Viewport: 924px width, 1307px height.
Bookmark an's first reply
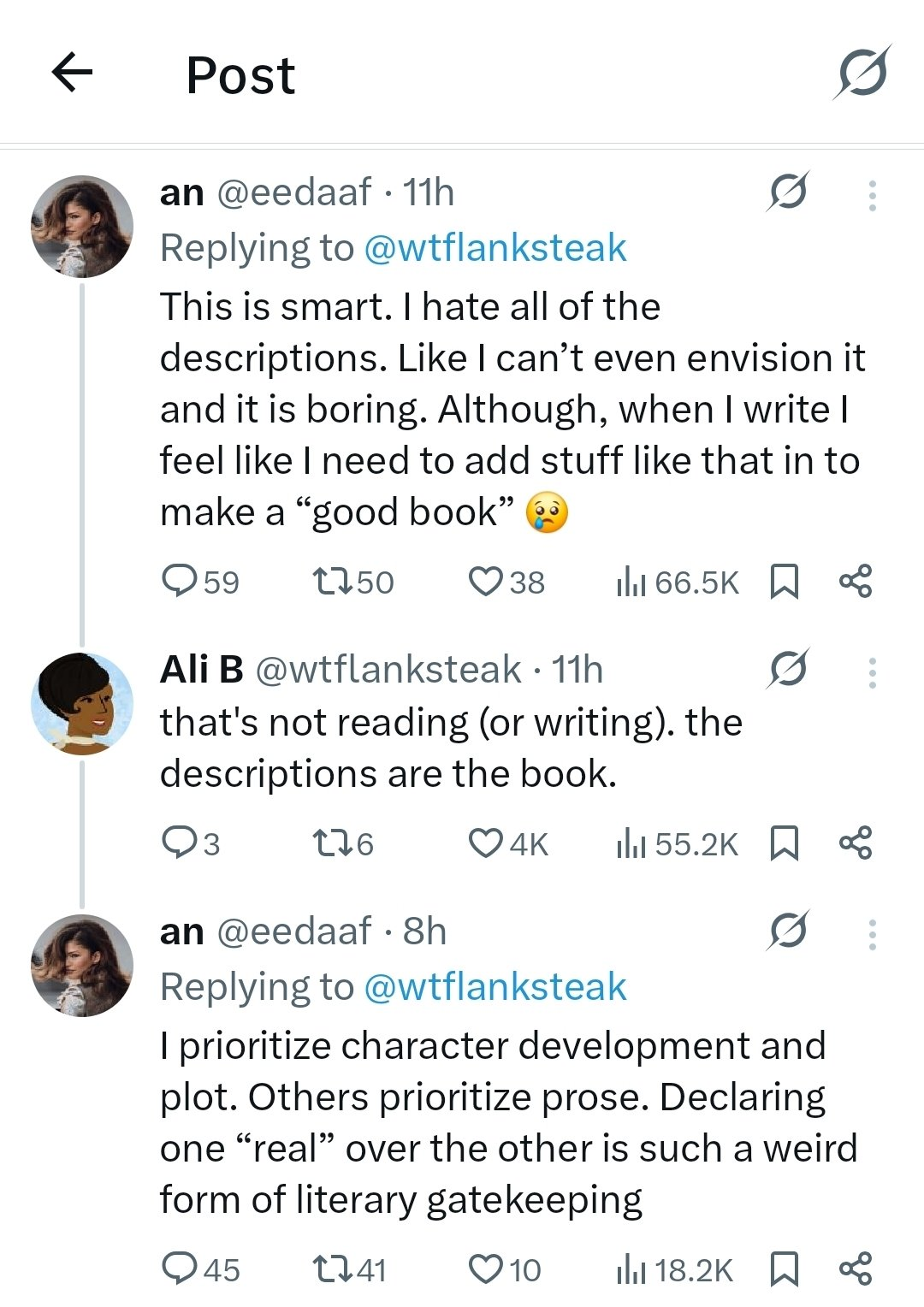(785, 582)
